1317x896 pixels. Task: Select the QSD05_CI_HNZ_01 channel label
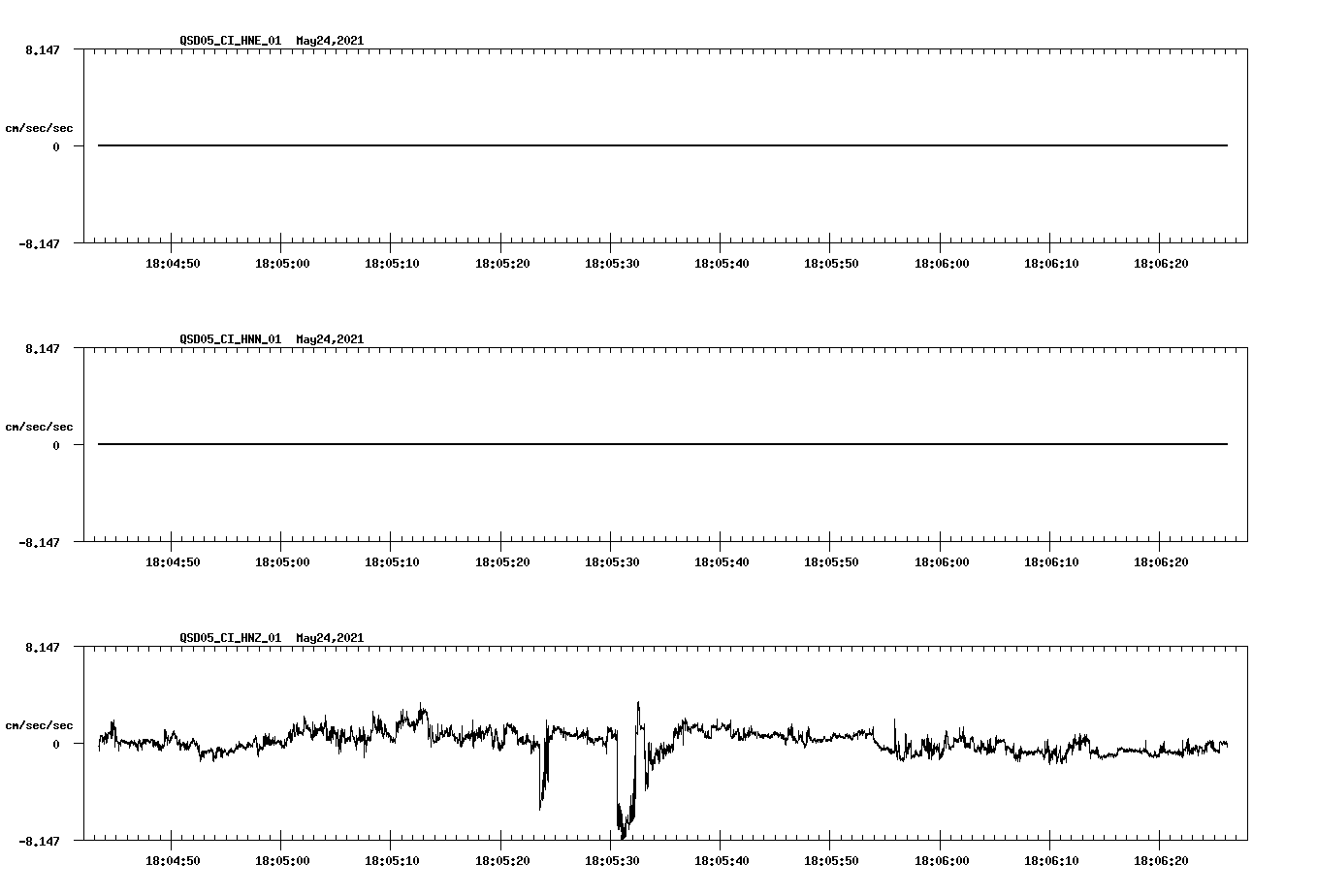pyautogui.click(x=229, y=638)
